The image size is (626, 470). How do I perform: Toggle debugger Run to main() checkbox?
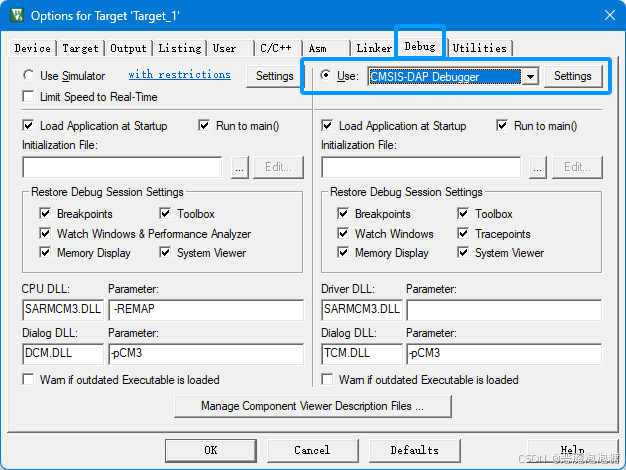(x=502, y=125)
